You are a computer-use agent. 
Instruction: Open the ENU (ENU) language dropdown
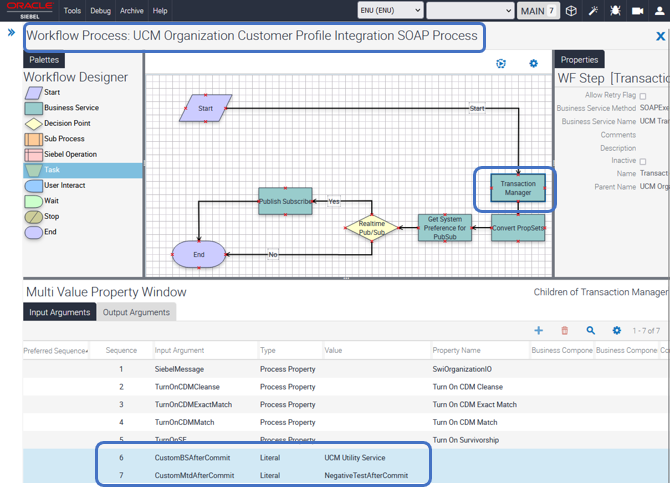click(390, 11)
